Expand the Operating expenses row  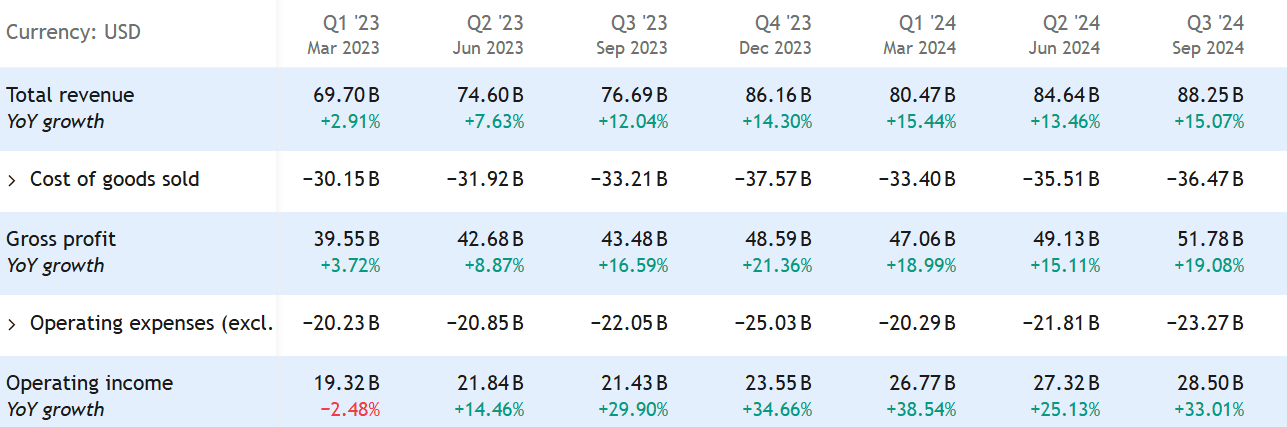13,324
